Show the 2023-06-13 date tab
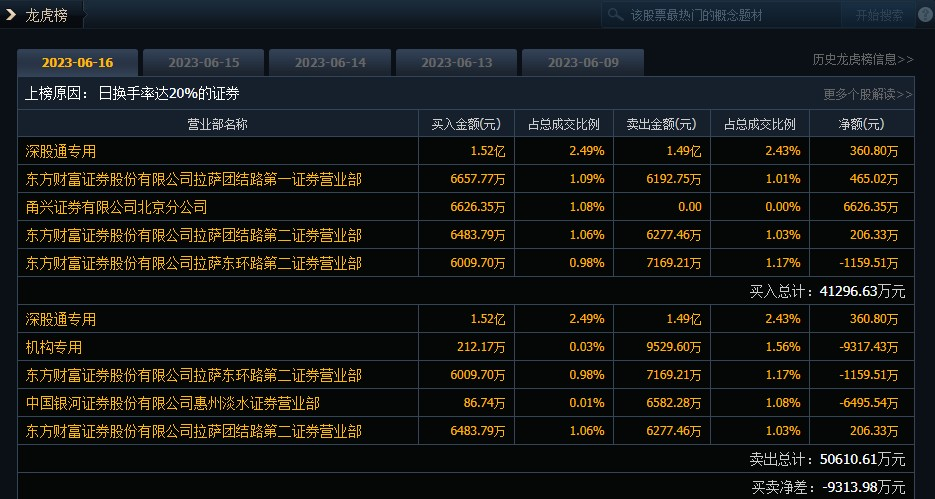Viewport: 935px width, 499px height. (x=456, y=62)
